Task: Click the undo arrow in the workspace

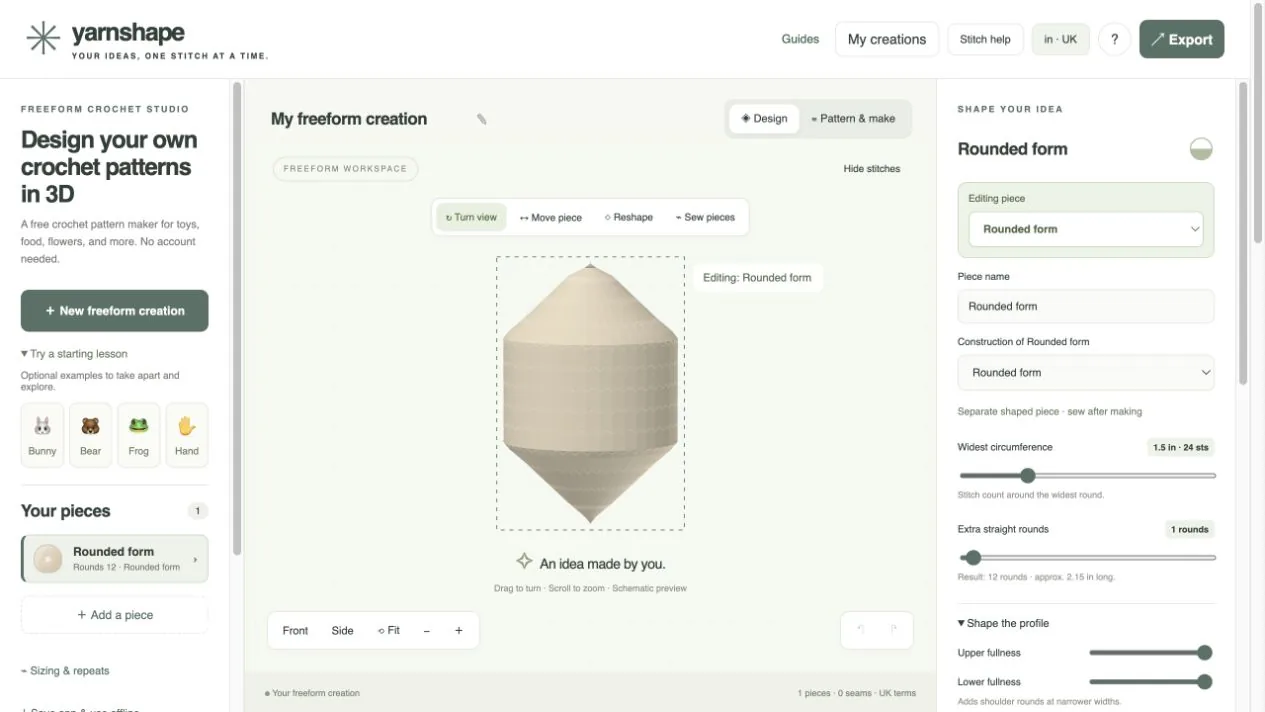Action: 861,630
